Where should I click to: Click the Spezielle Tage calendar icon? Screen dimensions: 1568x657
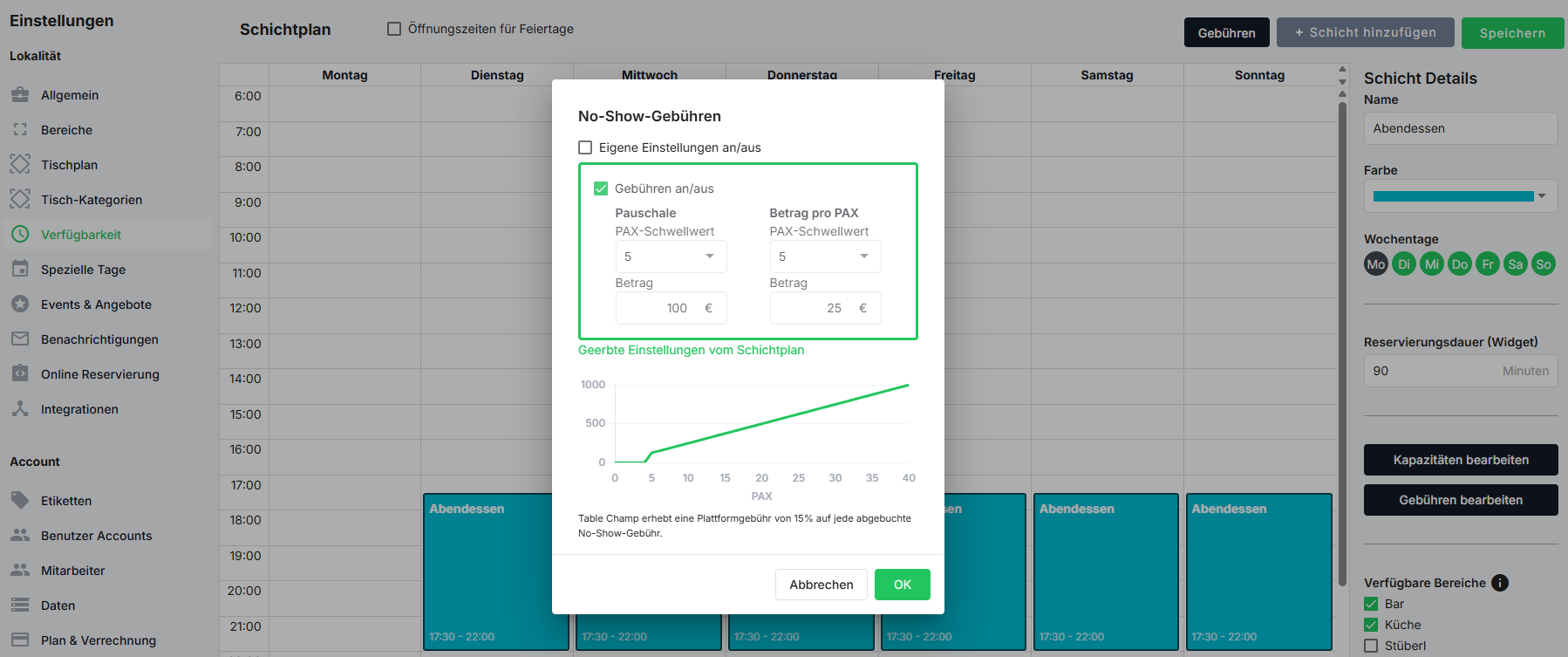point(20,269)
